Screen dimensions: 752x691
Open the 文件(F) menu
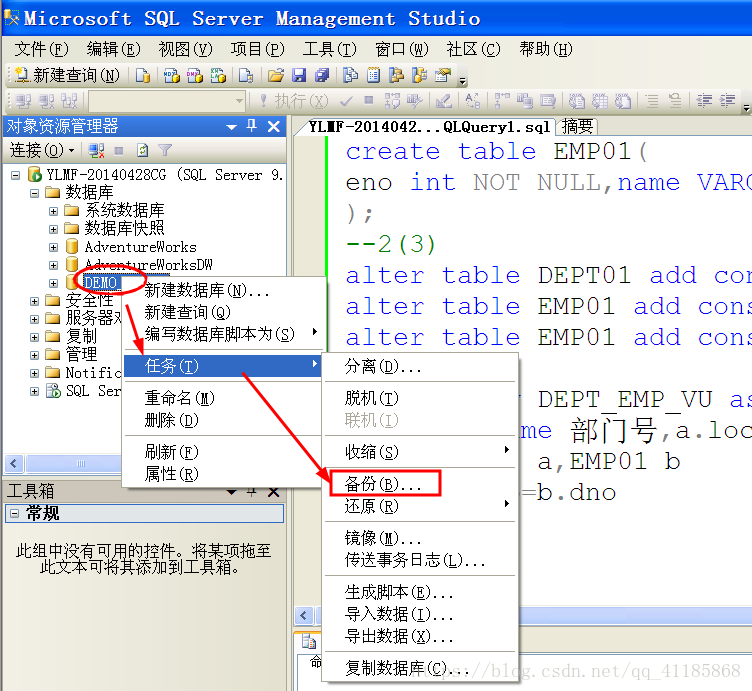pos(41,49)
